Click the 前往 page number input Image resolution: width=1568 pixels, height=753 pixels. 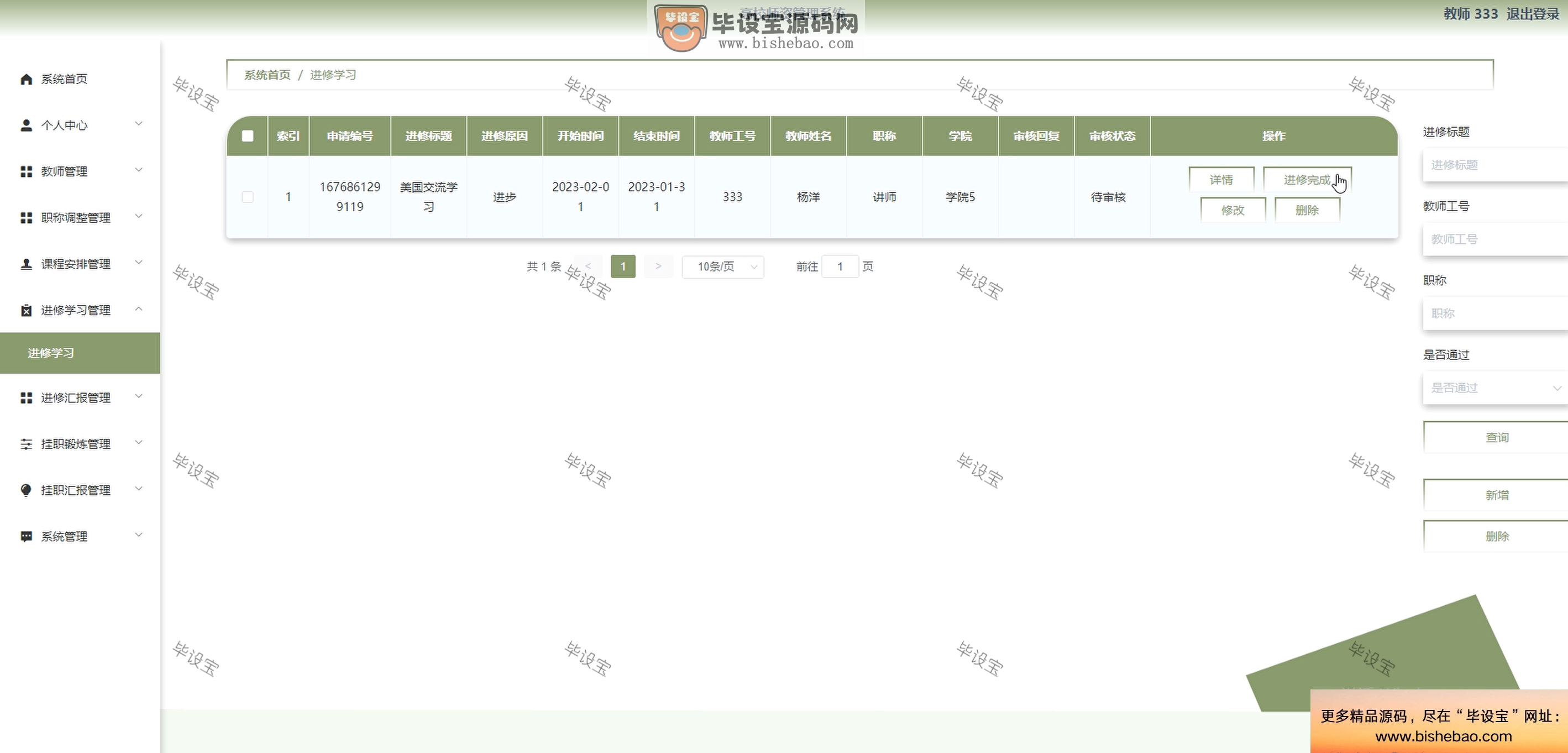coord(840,266)
